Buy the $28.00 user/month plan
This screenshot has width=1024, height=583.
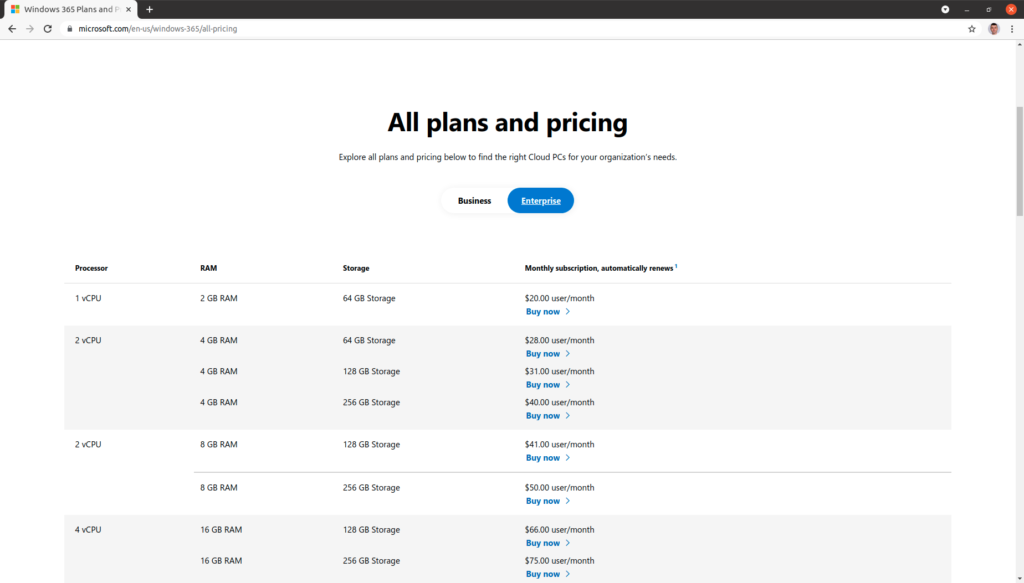click(x=548, y=354)
